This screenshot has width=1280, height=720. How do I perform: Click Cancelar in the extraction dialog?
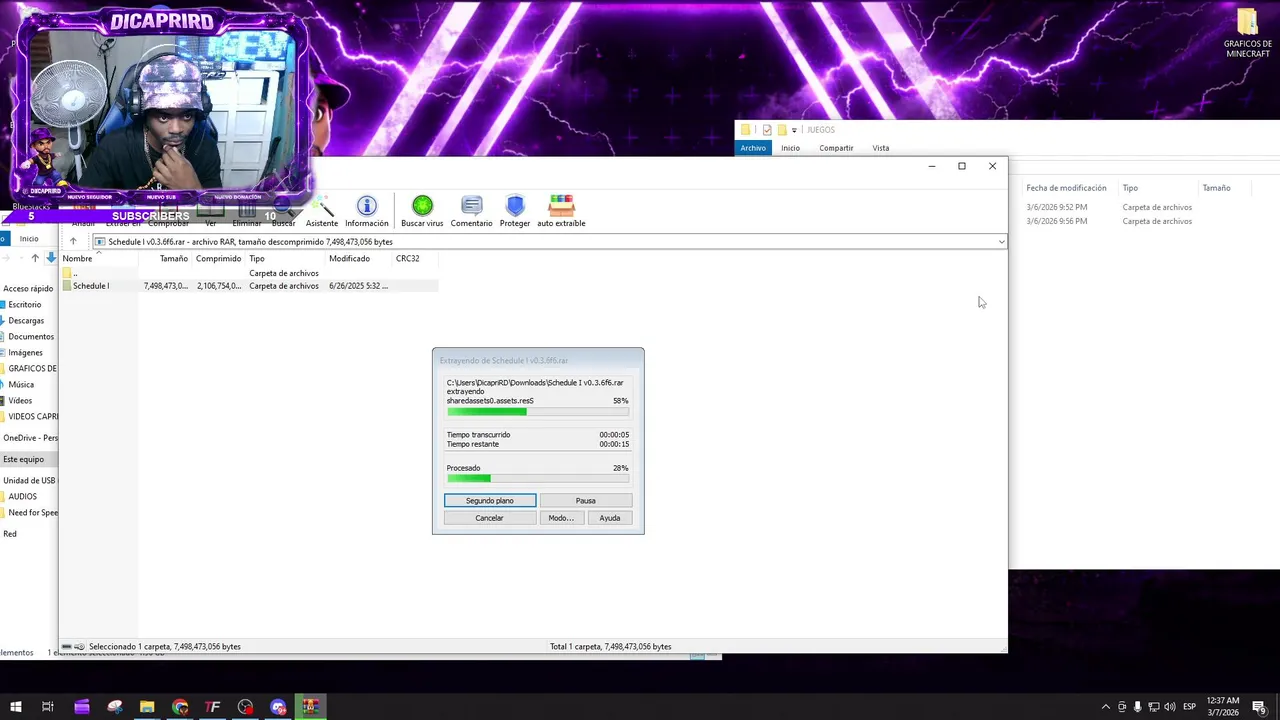pos(490,518)
